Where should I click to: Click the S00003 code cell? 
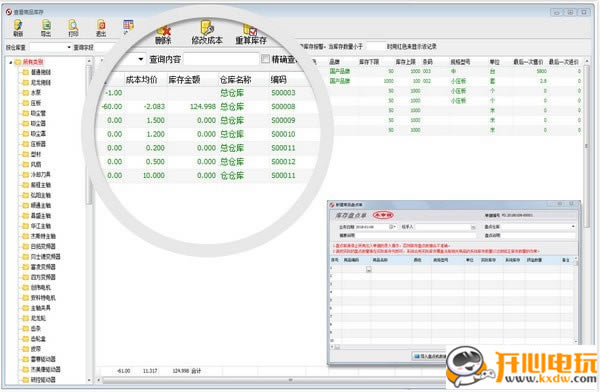[x=283, y=93]
